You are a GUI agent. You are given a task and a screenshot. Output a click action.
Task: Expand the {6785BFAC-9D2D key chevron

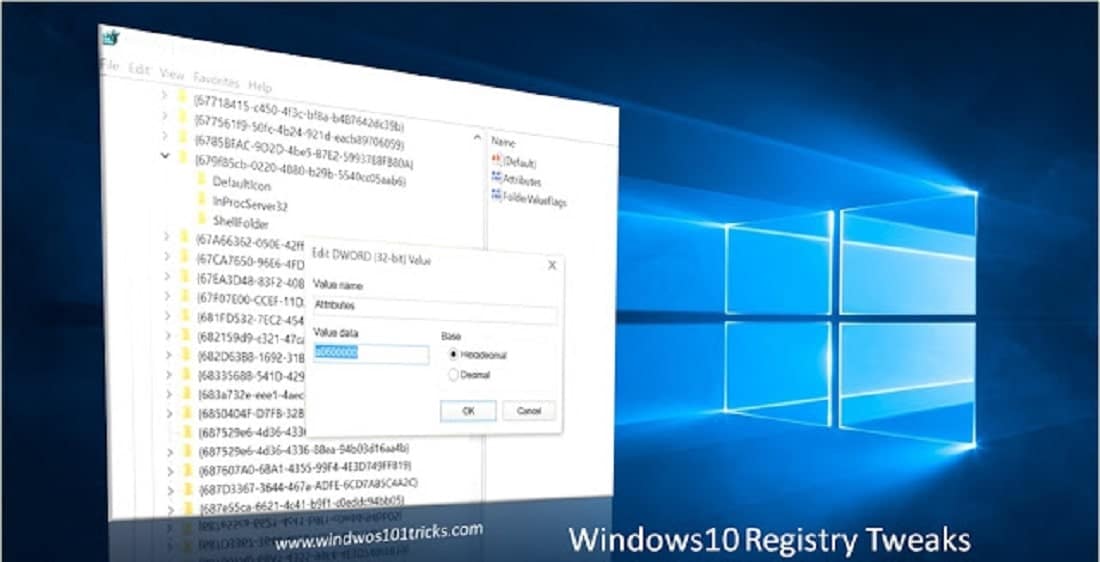coord(164,135)
